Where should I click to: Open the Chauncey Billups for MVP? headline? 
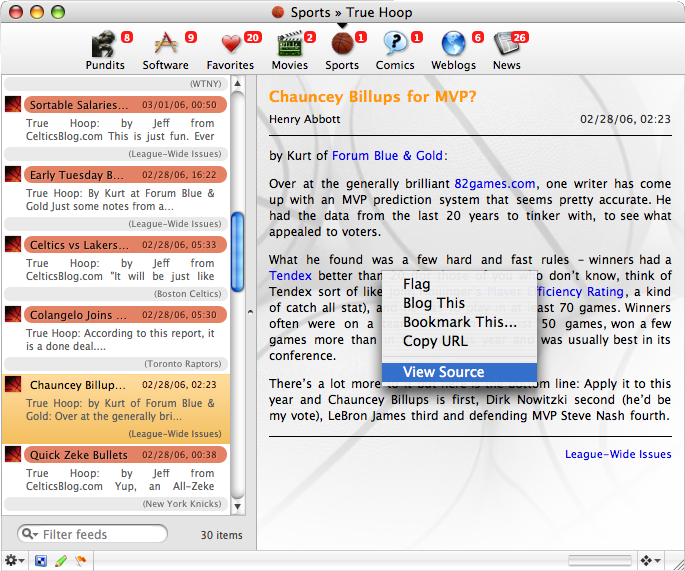click(x=372, y=96)
